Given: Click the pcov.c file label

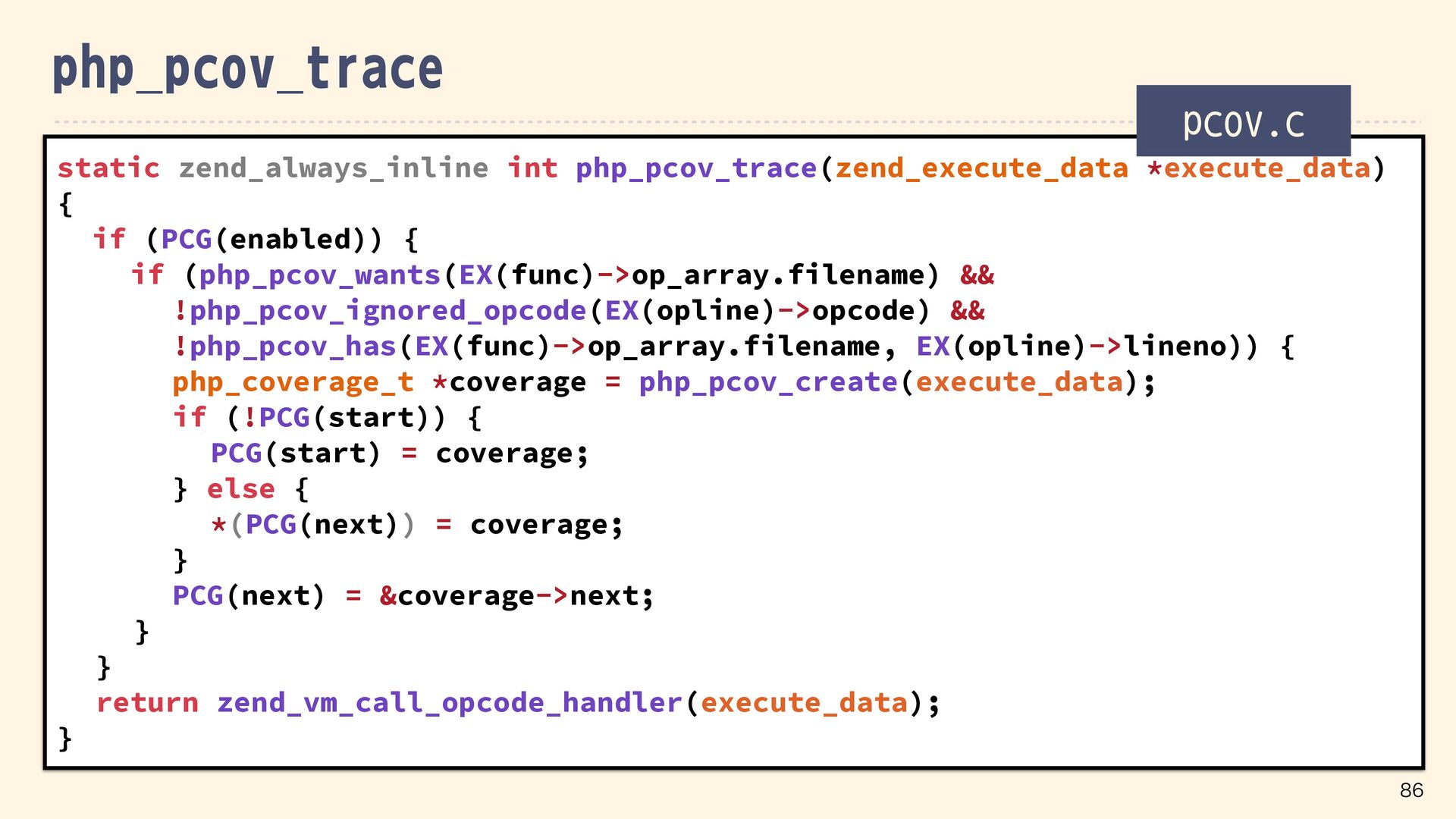Looking at the screenshot, I should coord(1243,121).
